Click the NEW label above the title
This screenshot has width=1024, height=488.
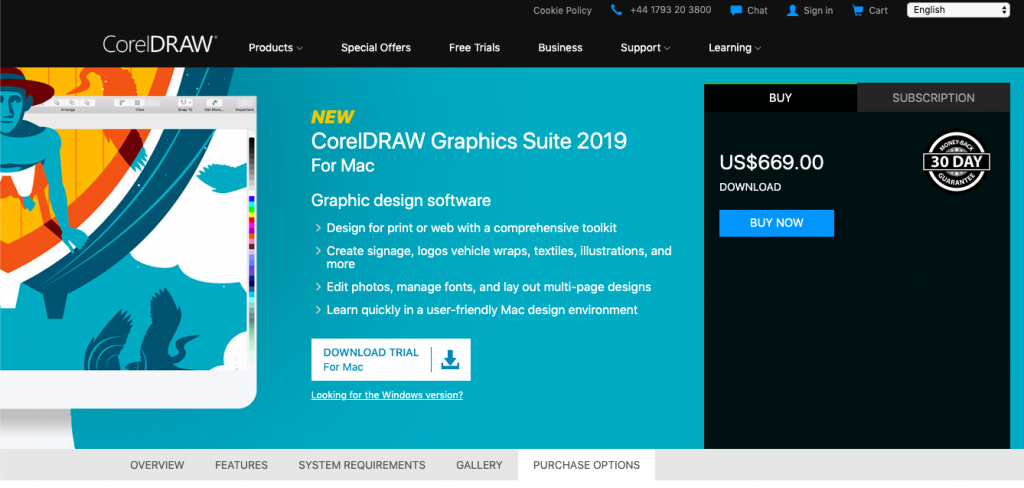(332, 118)
